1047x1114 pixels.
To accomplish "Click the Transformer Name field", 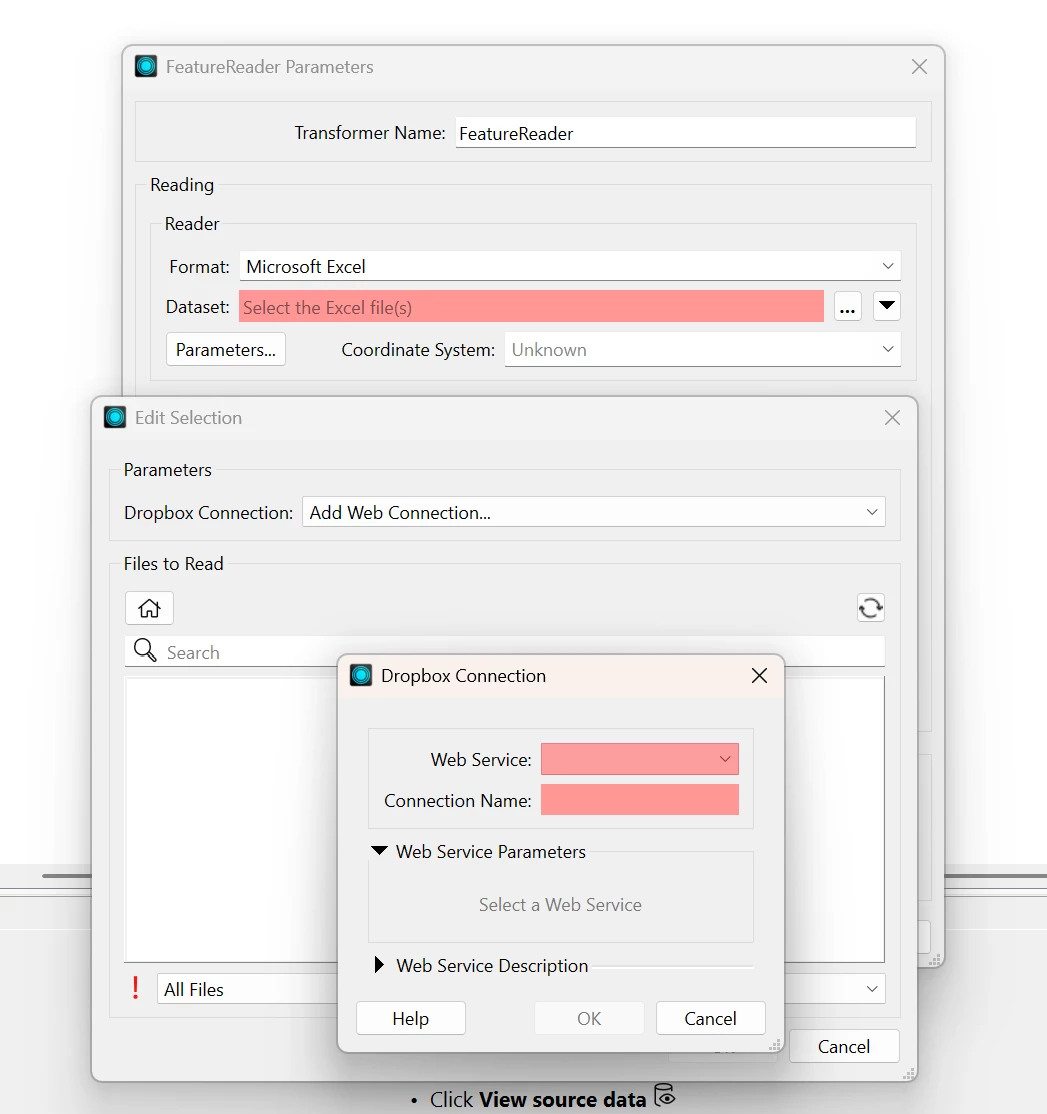I will pyautogui.click(x=685, y=133).
